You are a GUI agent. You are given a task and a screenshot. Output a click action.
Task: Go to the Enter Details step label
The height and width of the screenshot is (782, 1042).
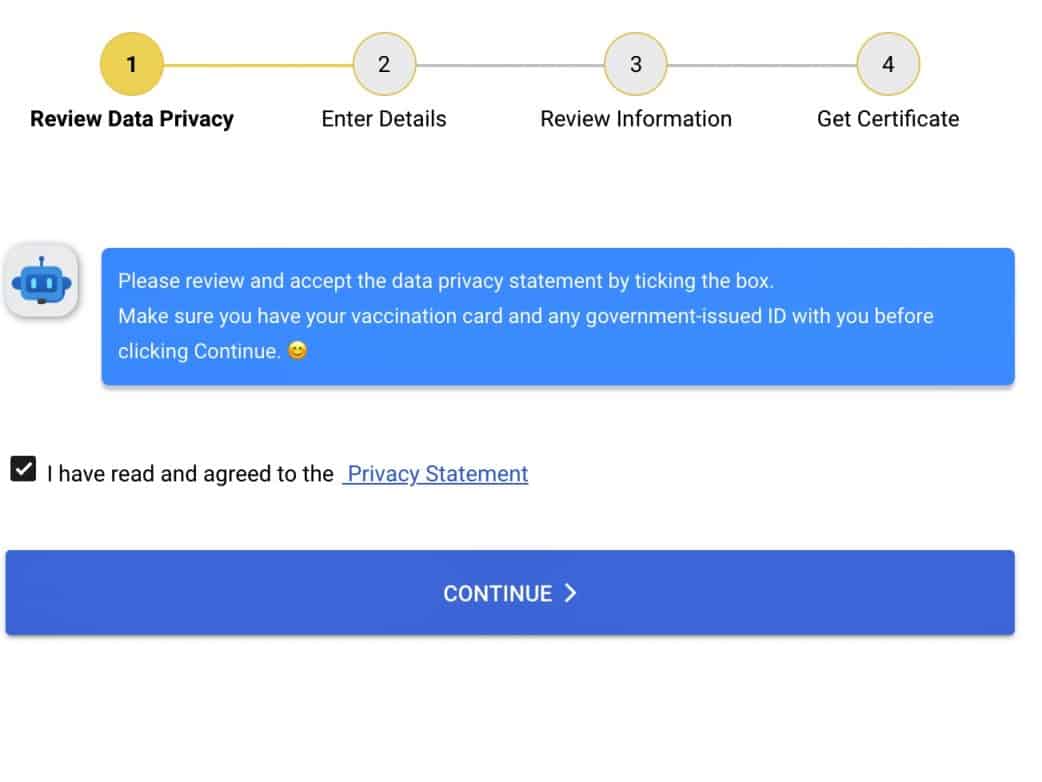pos(384,119)
